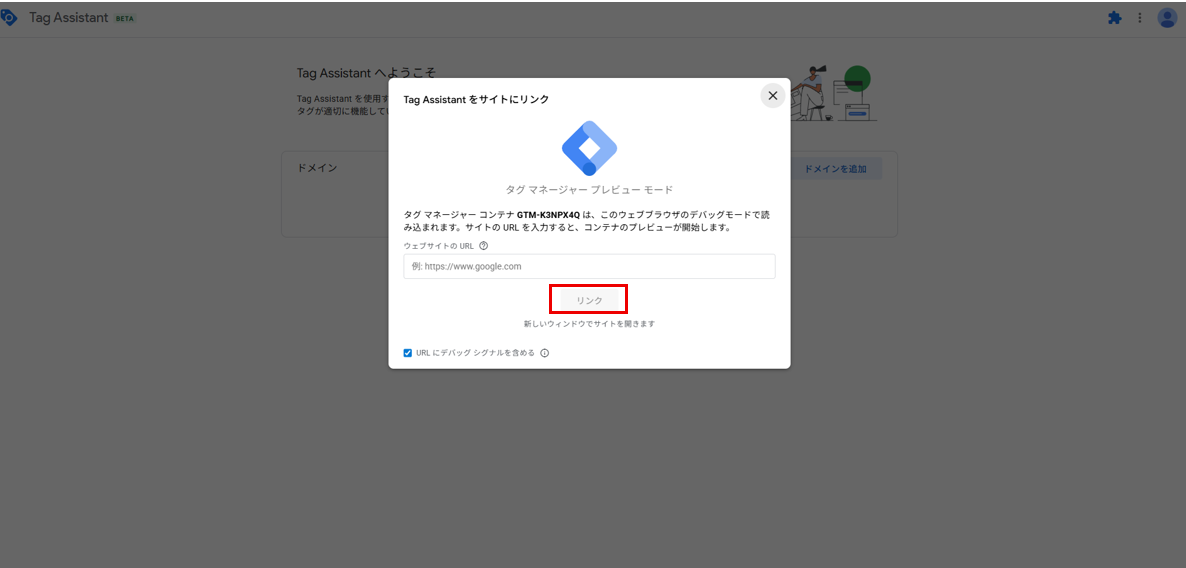Screen dimensions: 1186x568
Task: Click the Tag Assistant title text
Action: 69,18
